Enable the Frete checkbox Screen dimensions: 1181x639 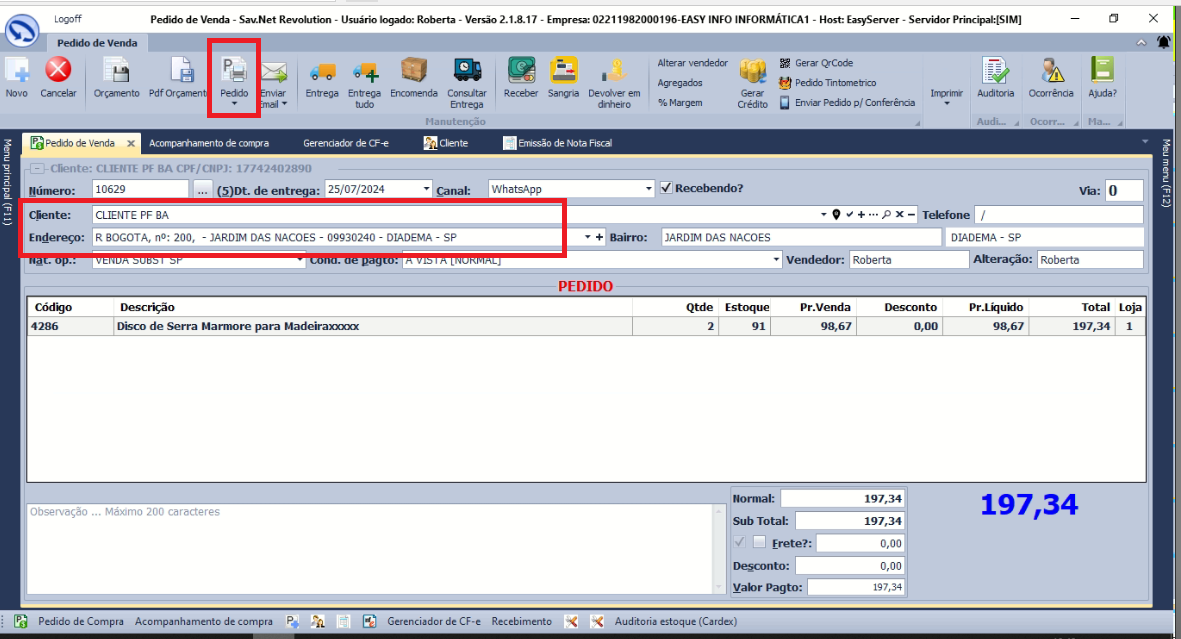[759, 543]
